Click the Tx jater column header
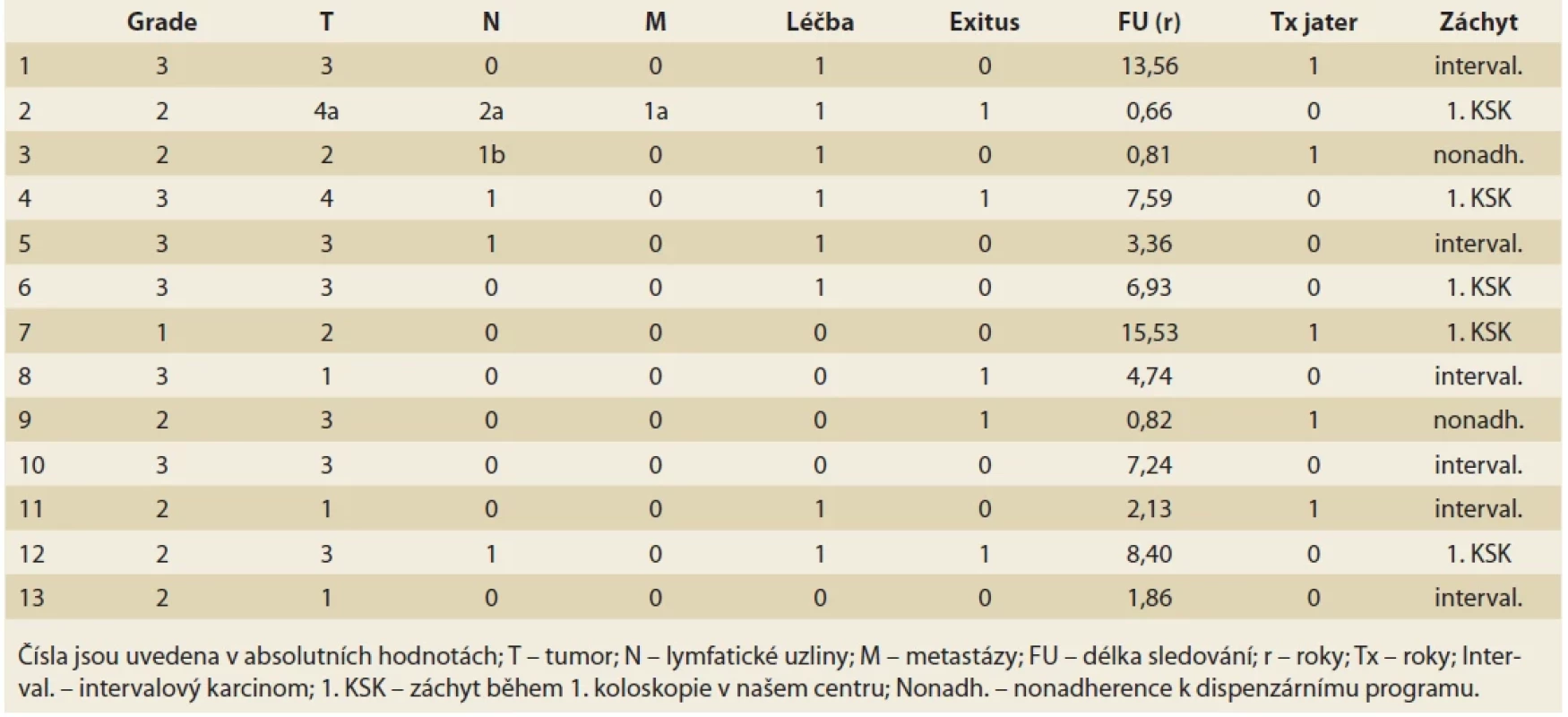The width and height of the screenshot is (1568, 717). (1314, 22)
